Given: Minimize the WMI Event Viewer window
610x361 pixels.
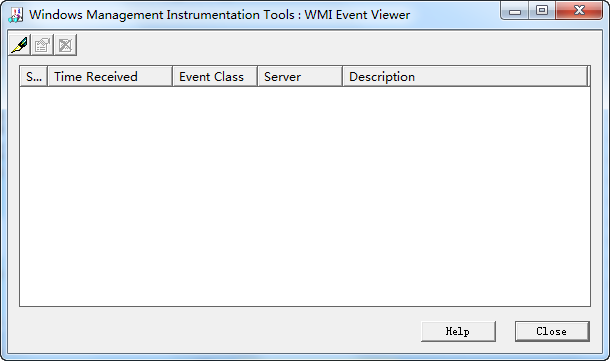Looking at the screenshot, I should click(x=515, y=11).
